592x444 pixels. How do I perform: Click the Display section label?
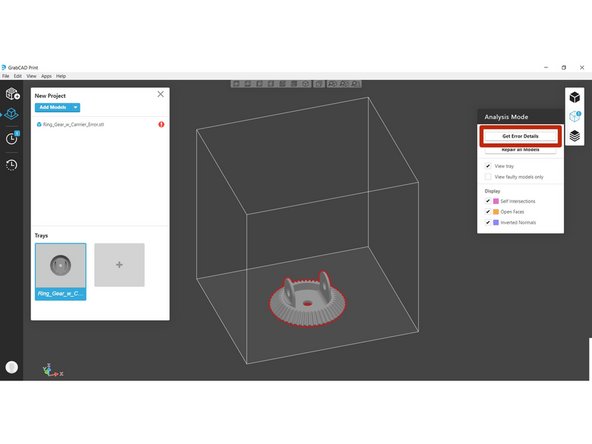(492, 191)
